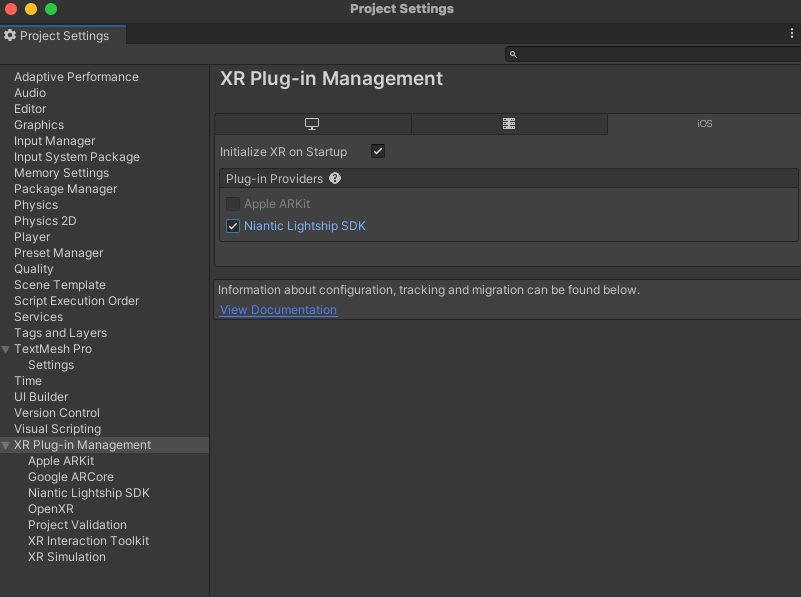Screen dimensions: 801x597
Task: Click the Niantic Lightship SDK provider label
Action: click(x=305, y=226)
